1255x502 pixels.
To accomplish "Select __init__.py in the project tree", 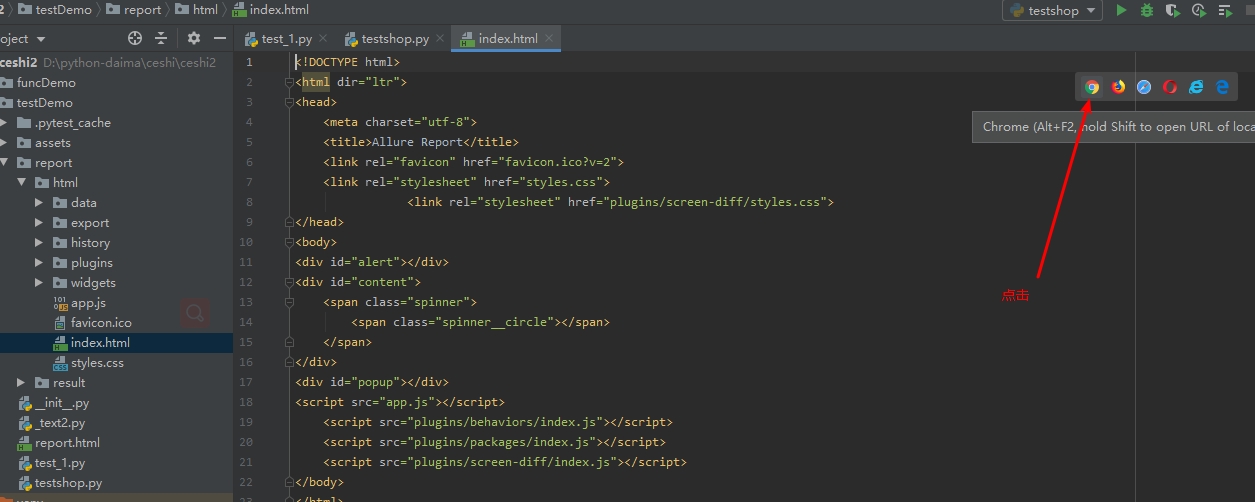I will pyautogui.click(x=62, y=402).
